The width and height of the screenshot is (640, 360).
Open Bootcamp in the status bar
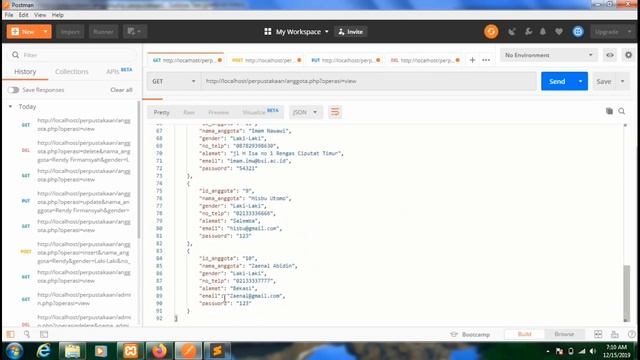[470, 334]
